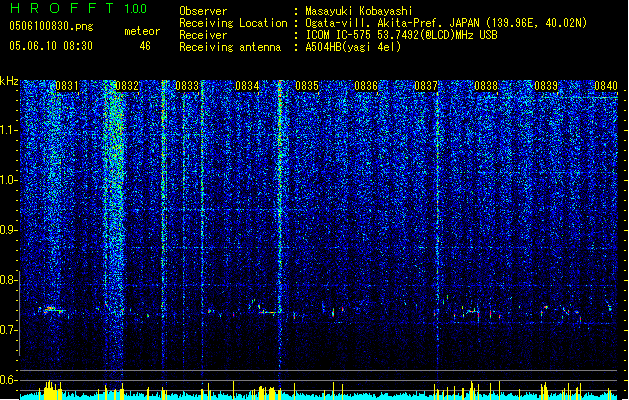
Task: Click the HROFFT 1.0.0 title text
Action: (x=78, y=8)
